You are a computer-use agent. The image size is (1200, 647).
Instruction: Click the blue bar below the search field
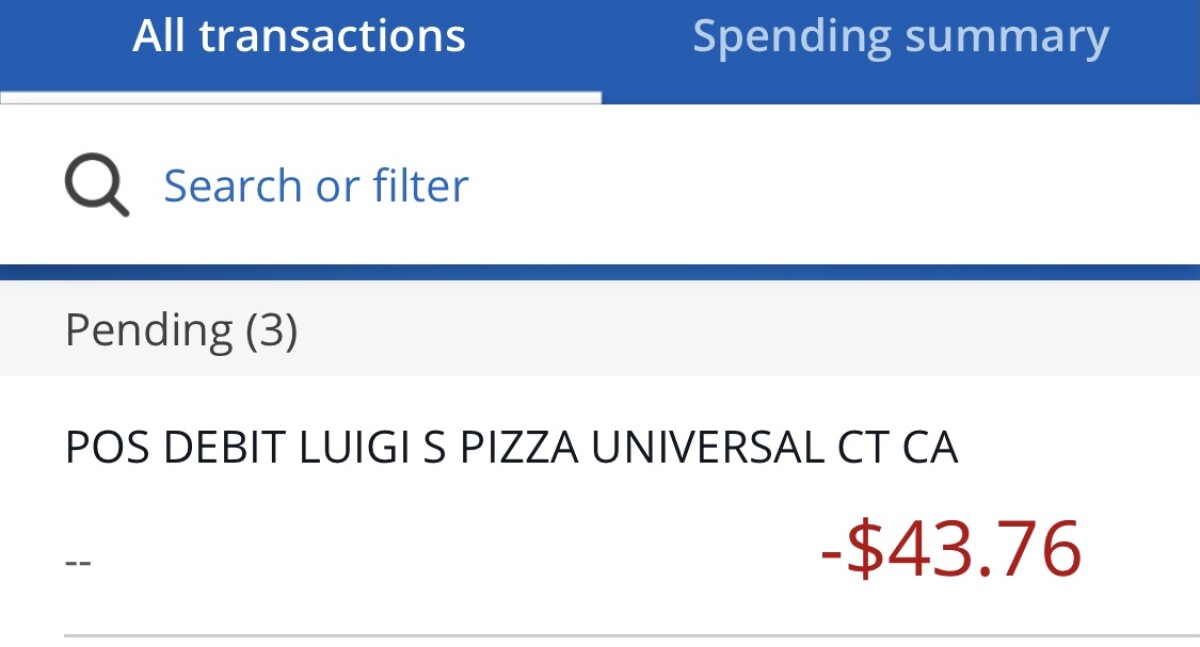(x=600, y=272)
